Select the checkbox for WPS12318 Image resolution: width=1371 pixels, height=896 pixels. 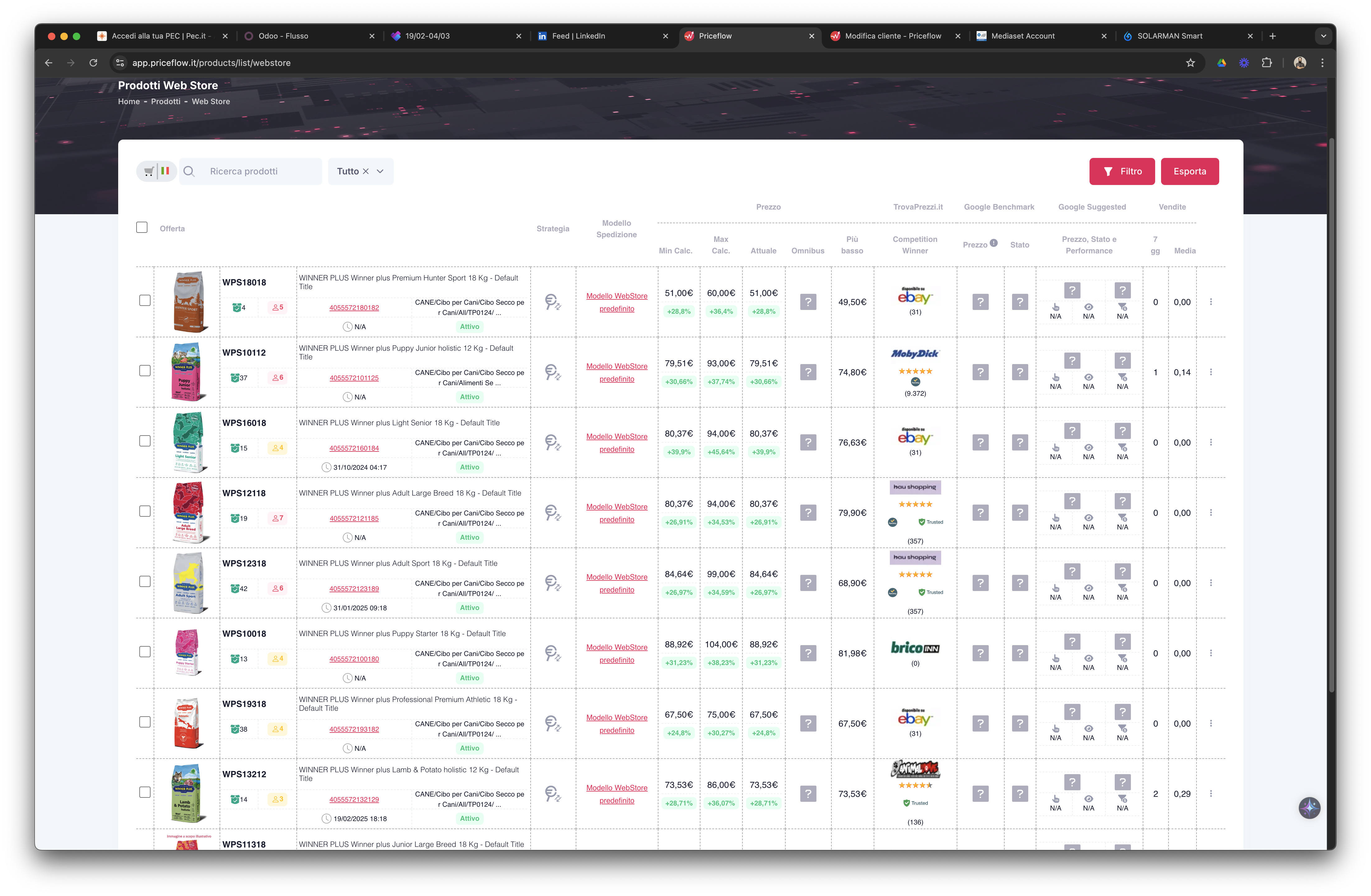[x=145, y=582]
